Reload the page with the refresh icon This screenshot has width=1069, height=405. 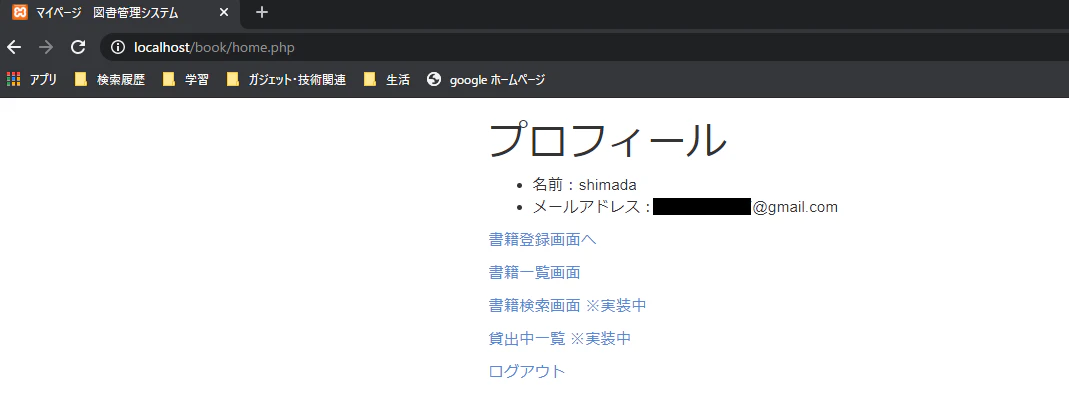coord(78,47)
